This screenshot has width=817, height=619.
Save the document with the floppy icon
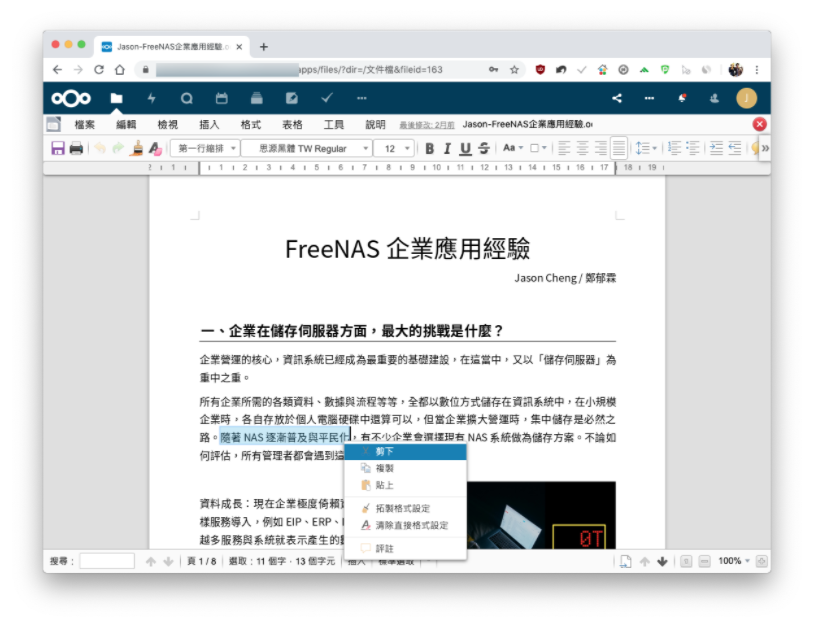[x=58, y=148]
